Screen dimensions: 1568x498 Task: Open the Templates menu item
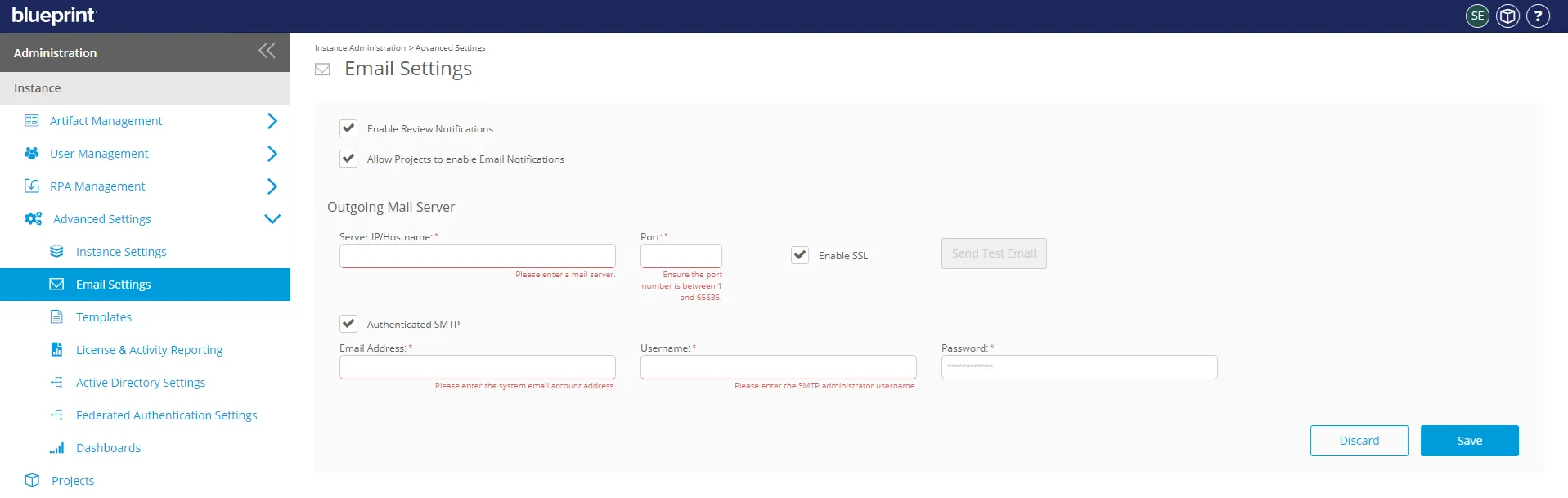click(104, 317)
